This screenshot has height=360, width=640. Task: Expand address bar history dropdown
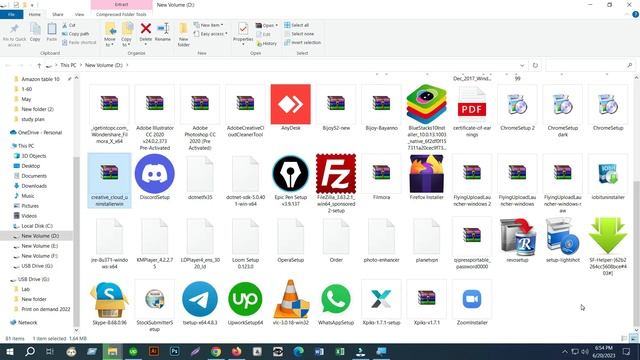(522, 65)
